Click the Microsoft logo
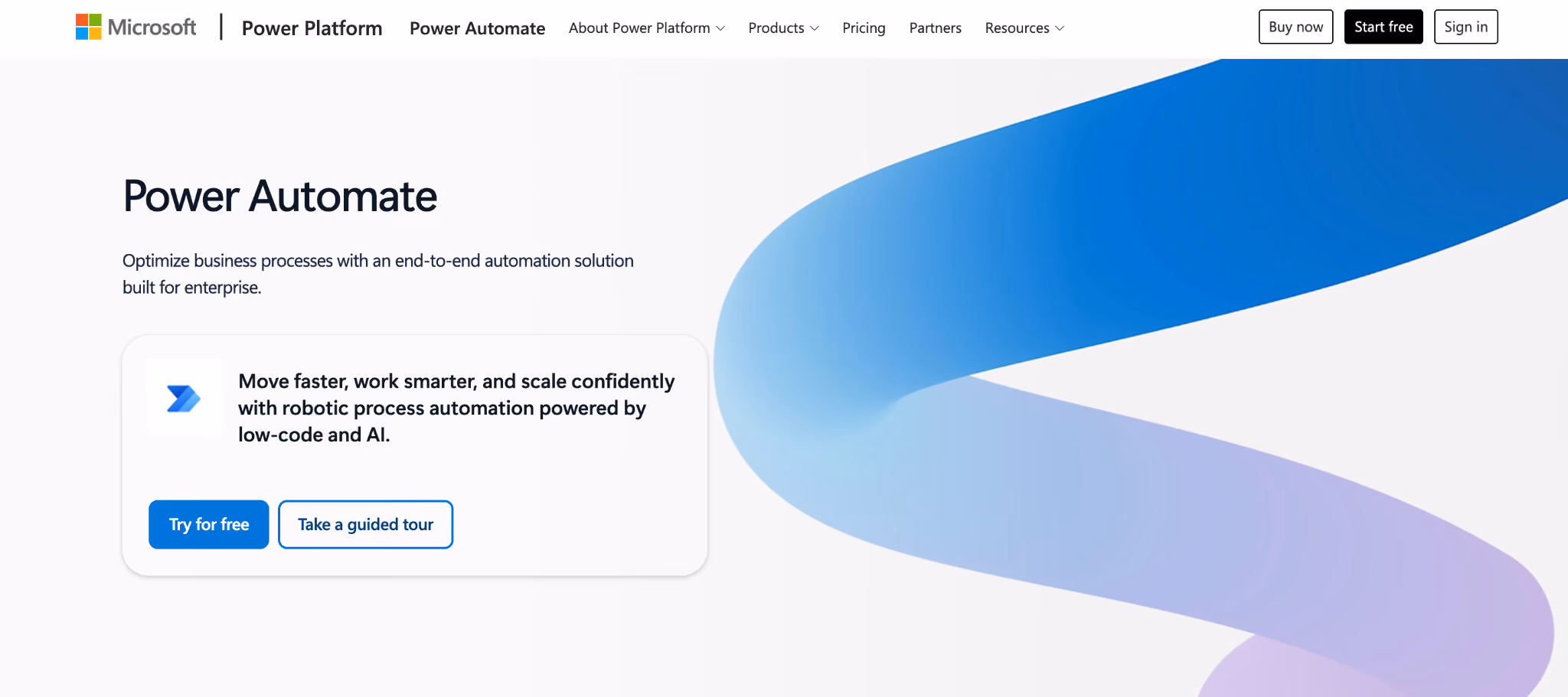Viewport: 1568px width, 697px height. pos(136,28)
